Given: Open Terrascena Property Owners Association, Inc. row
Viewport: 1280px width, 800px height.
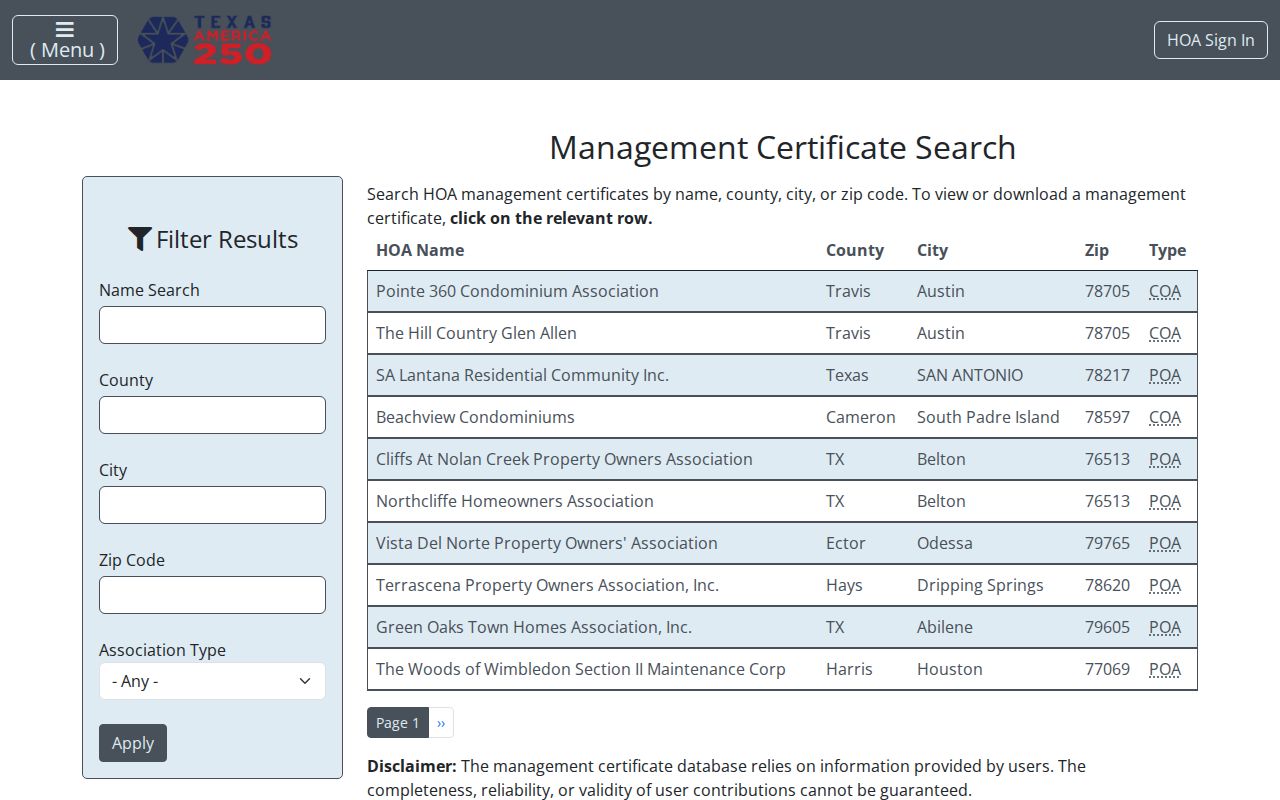Looking at the screenshot, I should tap(782, 585).
